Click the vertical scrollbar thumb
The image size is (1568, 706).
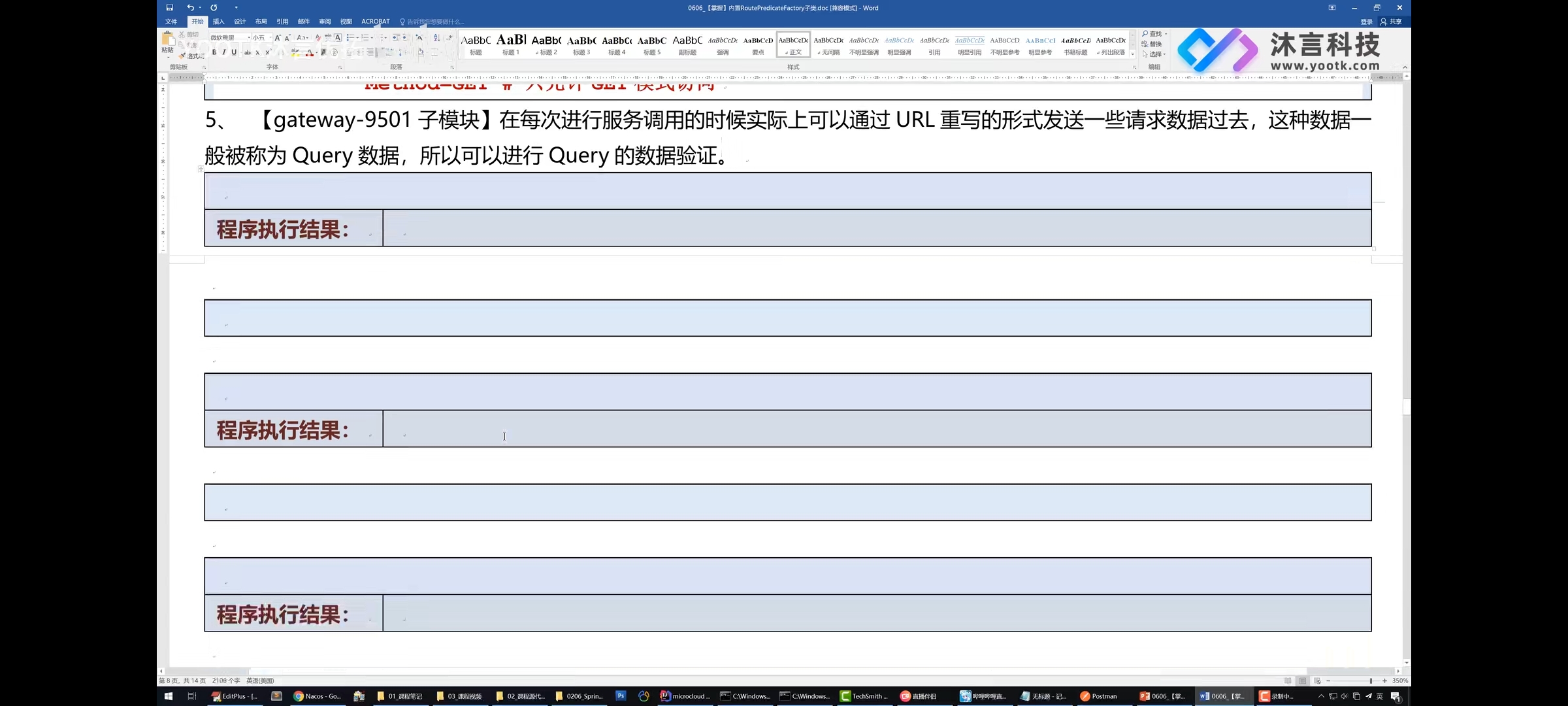[1407, 407]
